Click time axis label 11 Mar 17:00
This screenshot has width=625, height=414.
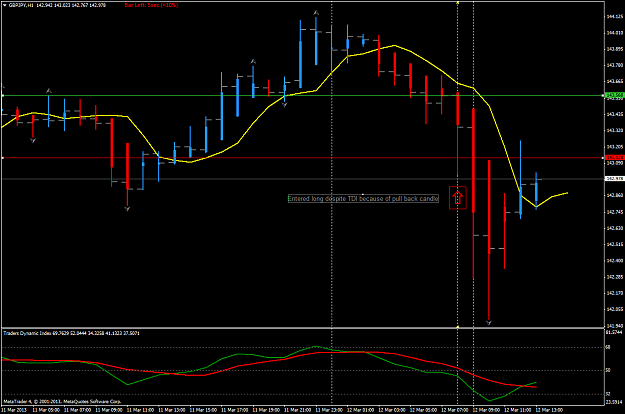tap(235, 410)
